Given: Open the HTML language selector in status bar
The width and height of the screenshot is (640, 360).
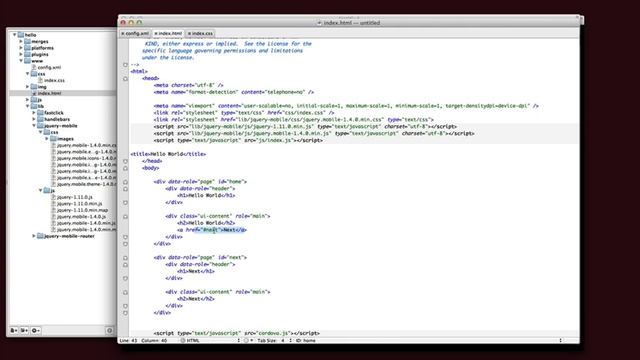Looking at the screenshot, I should [210, 340].
